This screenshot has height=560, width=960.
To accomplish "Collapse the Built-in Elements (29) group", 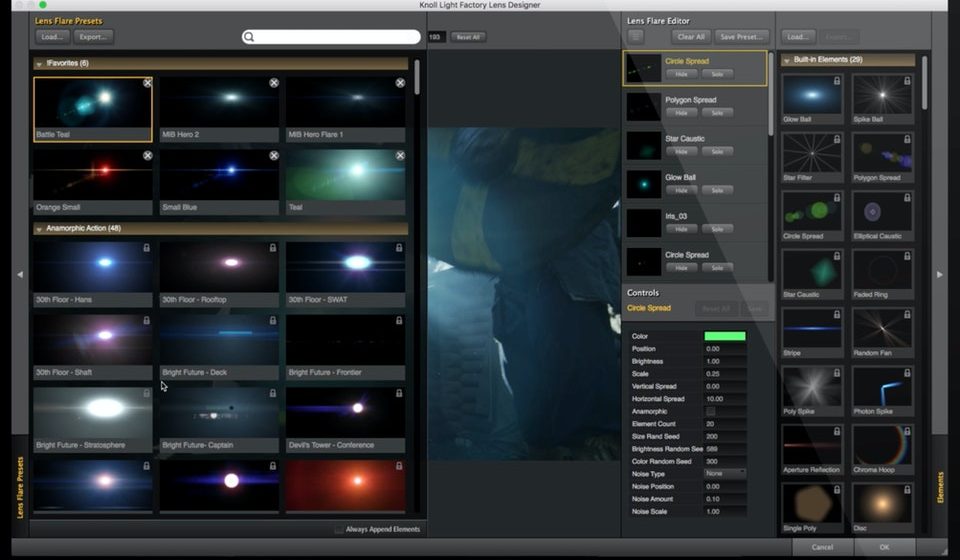I will (787, 61).
